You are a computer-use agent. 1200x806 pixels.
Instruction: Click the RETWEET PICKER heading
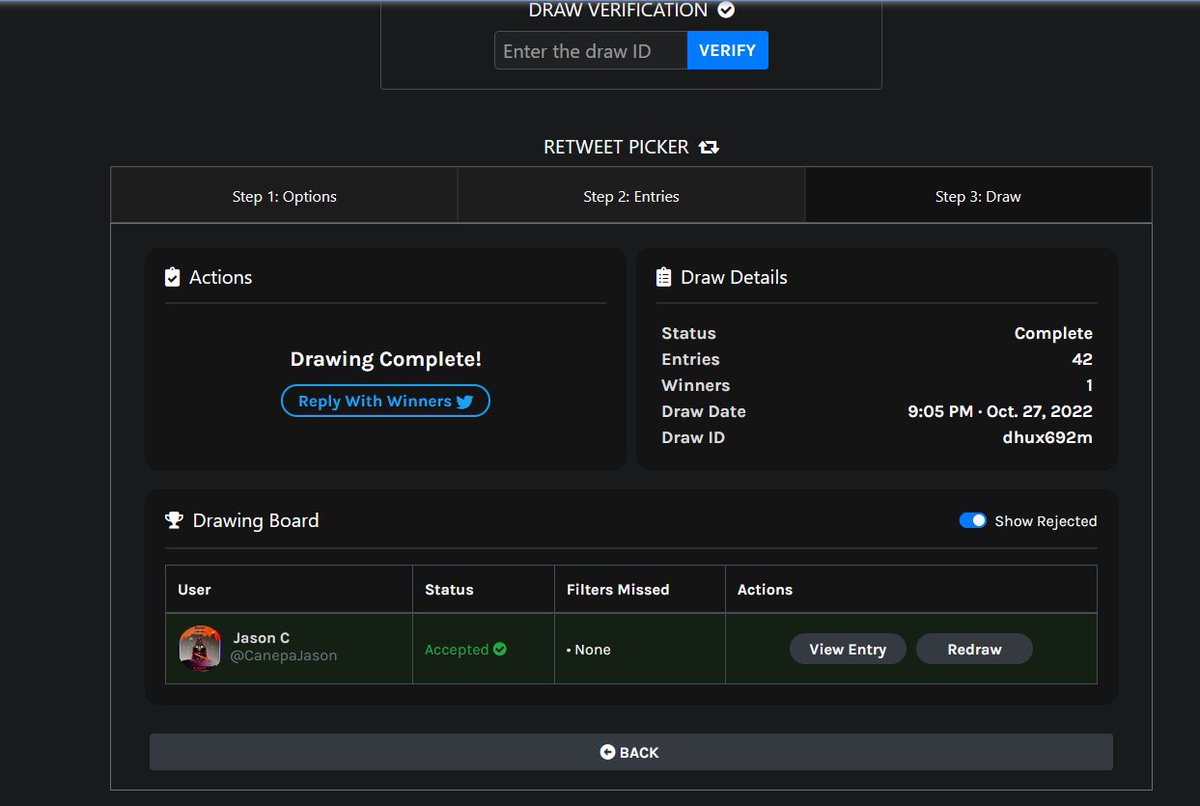[x=616, y=147]
